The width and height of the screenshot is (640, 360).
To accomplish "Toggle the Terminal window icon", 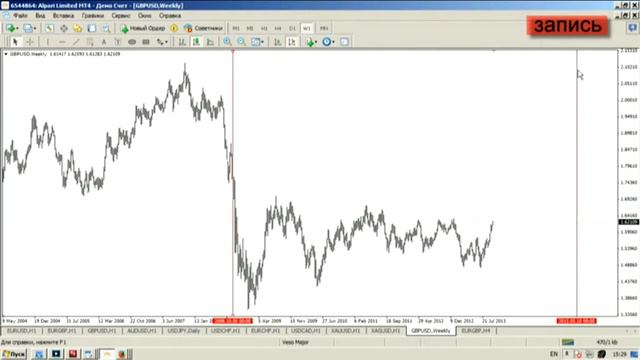I will 92,28.
